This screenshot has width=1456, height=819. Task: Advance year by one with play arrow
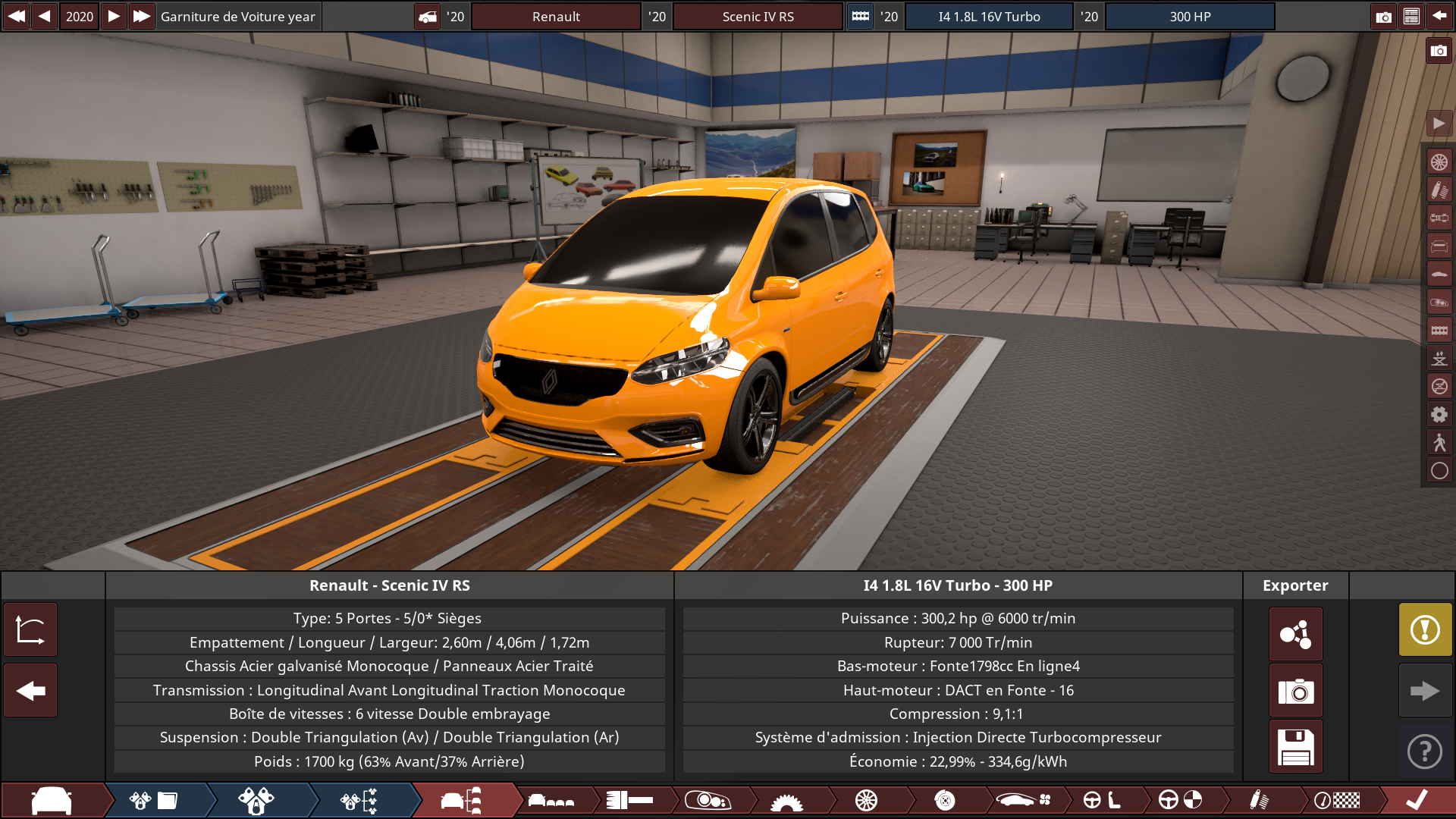pos(113,17)
